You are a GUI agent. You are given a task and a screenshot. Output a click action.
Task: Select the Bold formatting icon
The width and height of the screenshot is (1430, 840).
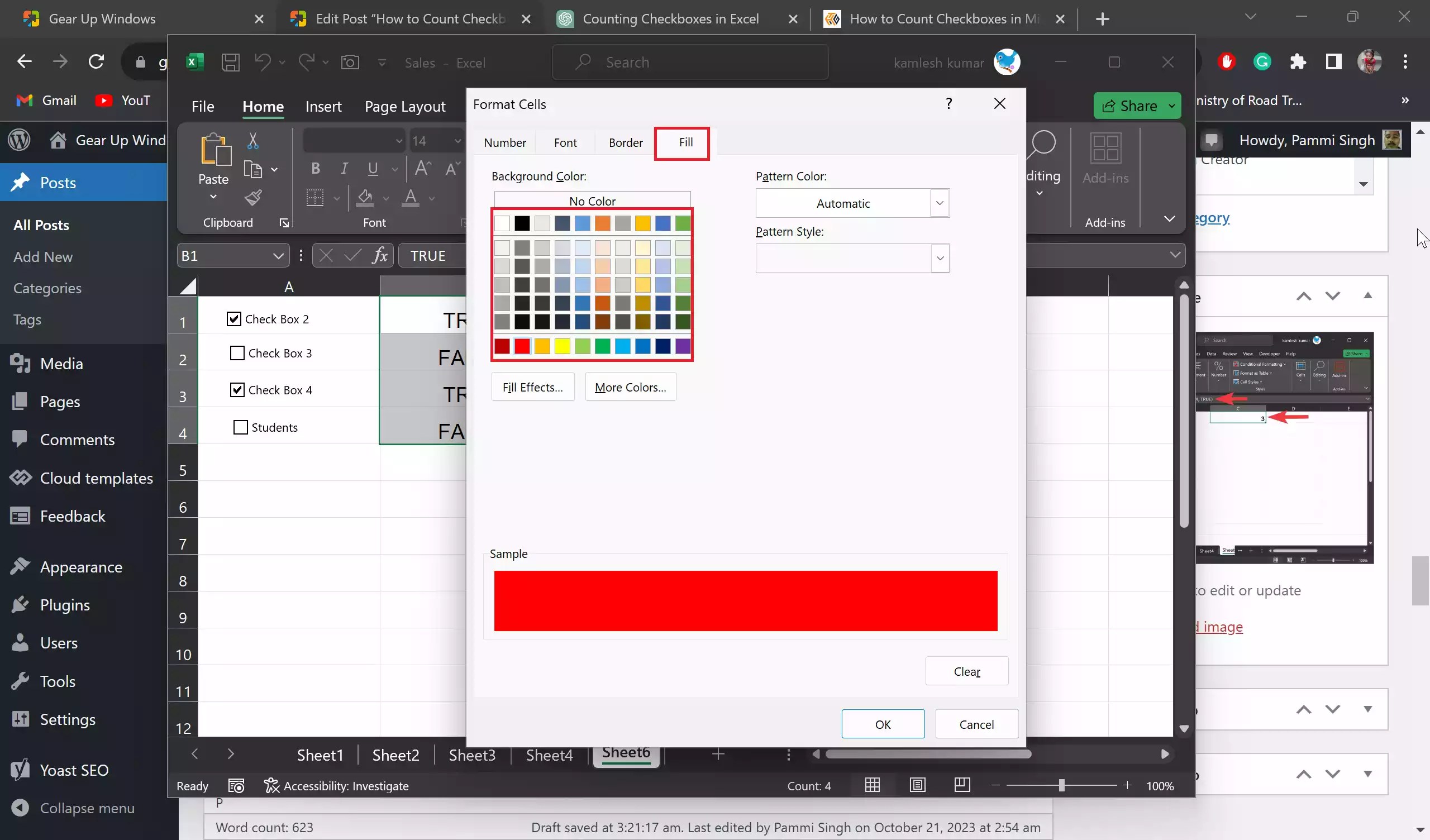[x=316, y=168]
